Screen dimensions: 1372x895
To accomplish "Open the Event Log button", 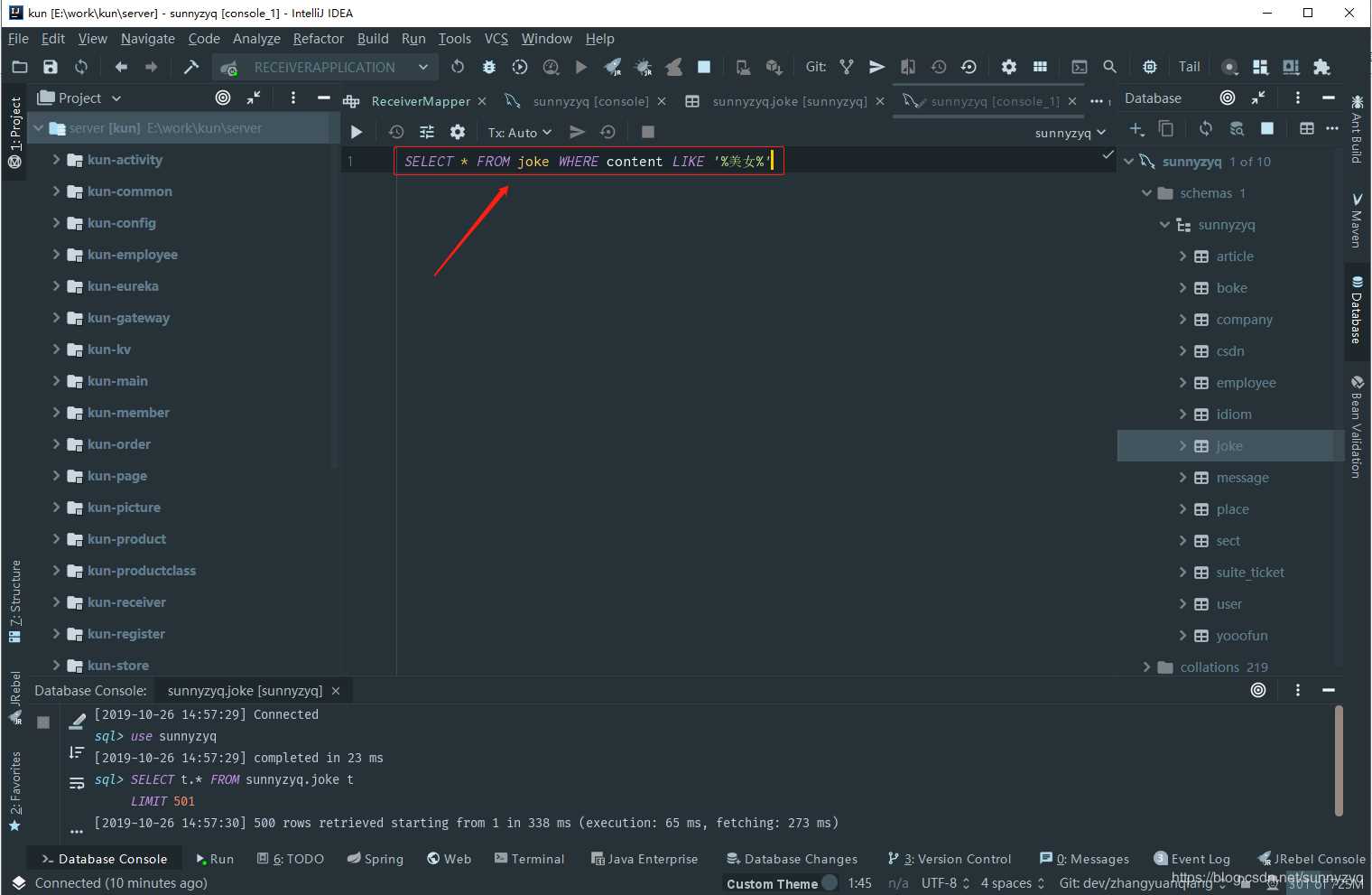I will pyautogui.click(x=1191, y=859).
